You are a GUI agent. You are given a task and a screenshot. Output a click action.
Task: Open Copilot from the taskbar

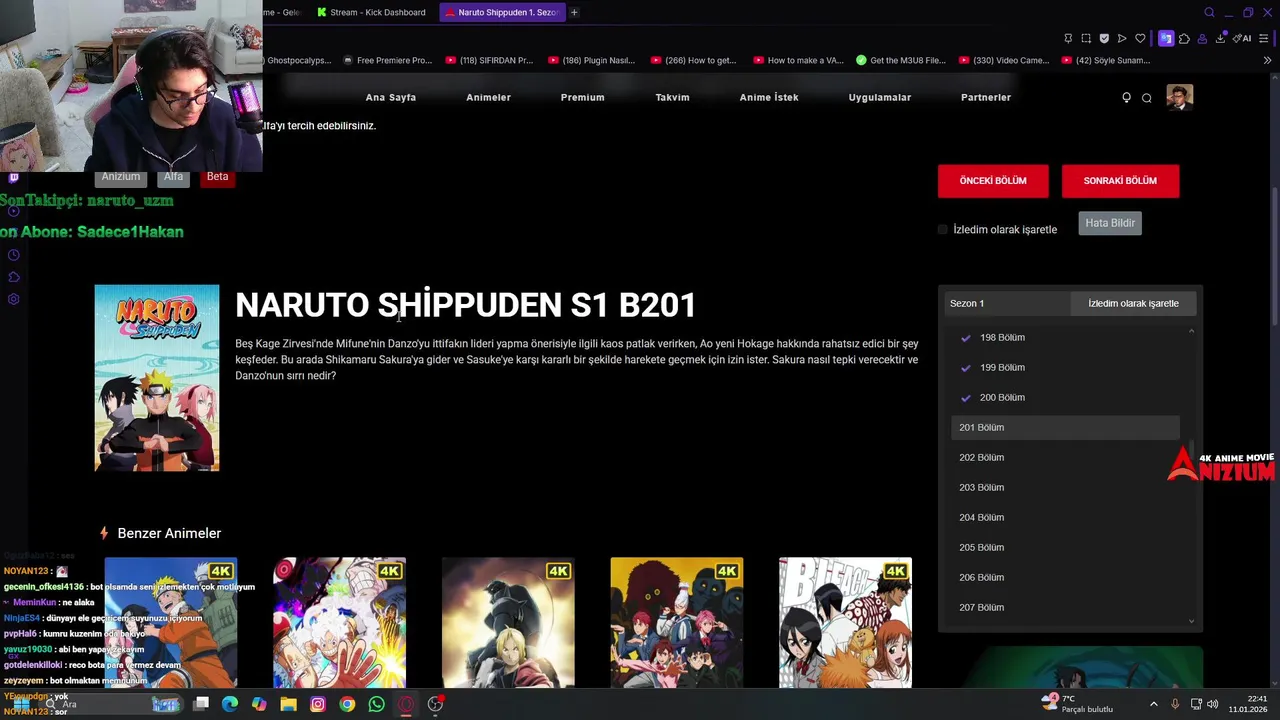259,704
